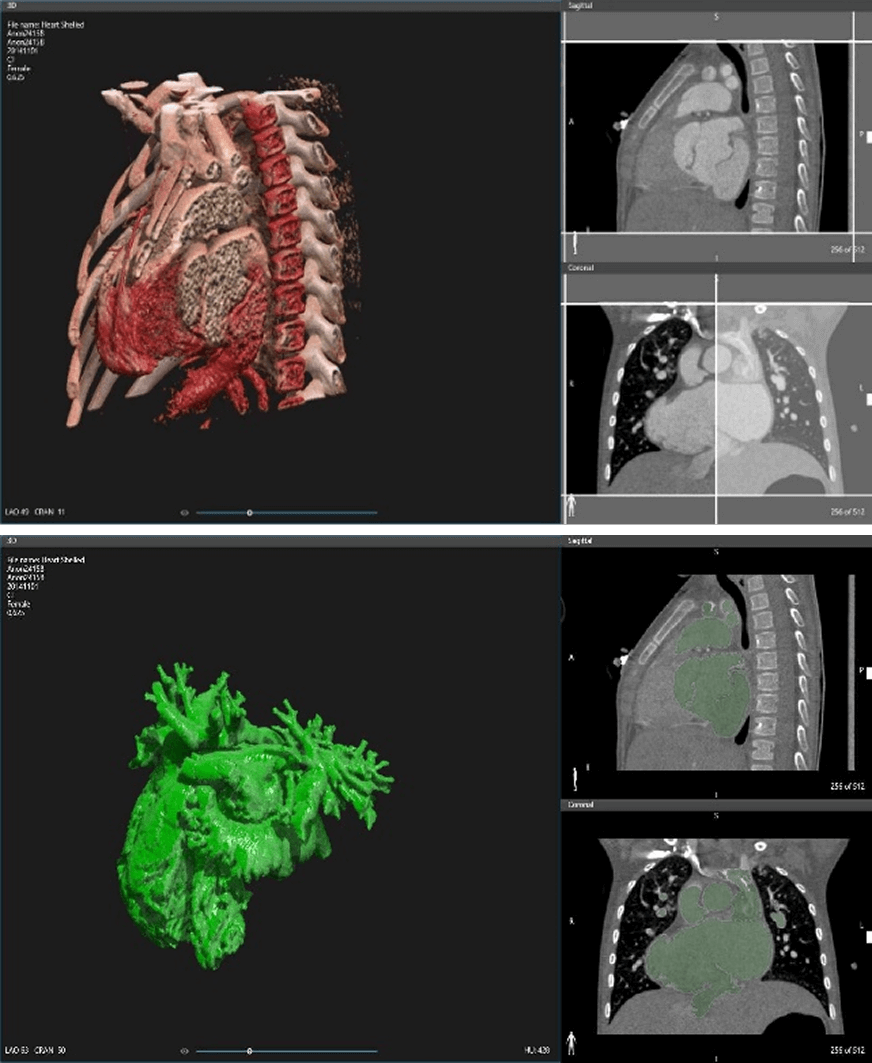
Task: Click the slider handle under the green heart model
Action: pyautogui.click(x=249, y=1051)
